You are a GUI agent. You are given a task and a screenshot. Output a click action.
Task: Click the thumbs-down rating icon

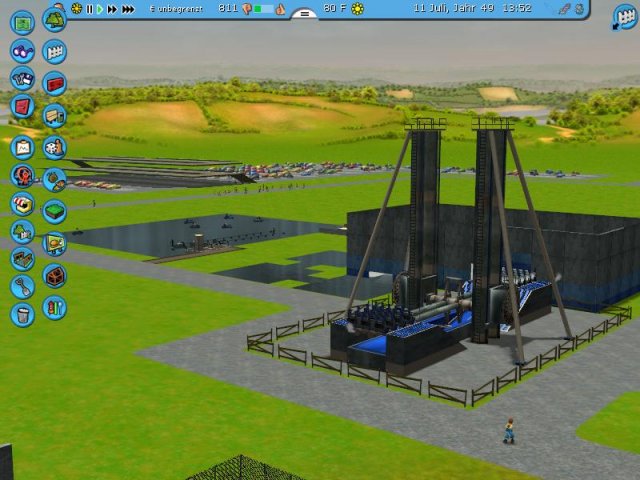pyautogui.click(x=247, y=9)
